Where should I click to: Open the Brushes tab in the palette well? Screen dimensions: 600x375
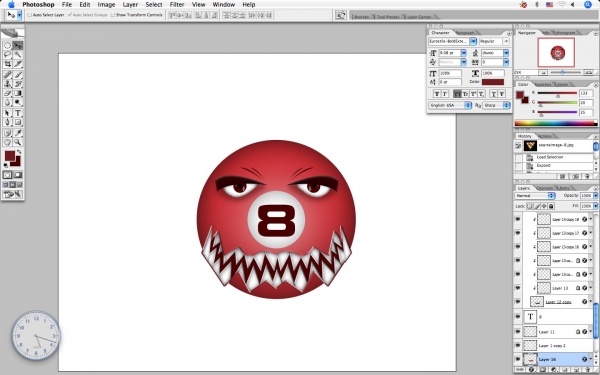[x=361, y=16]
